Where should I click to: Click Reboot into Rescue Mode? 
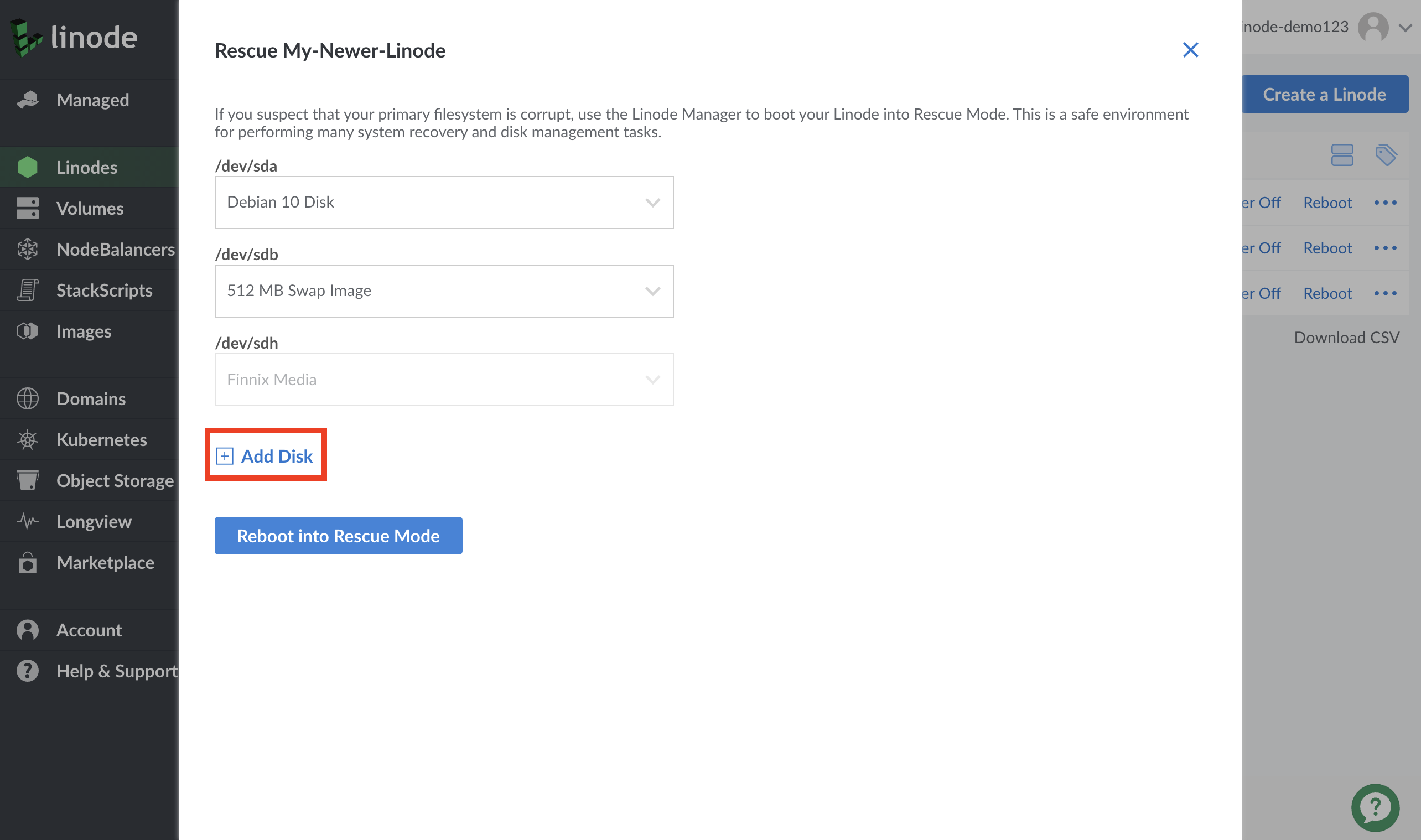point(338,535)
